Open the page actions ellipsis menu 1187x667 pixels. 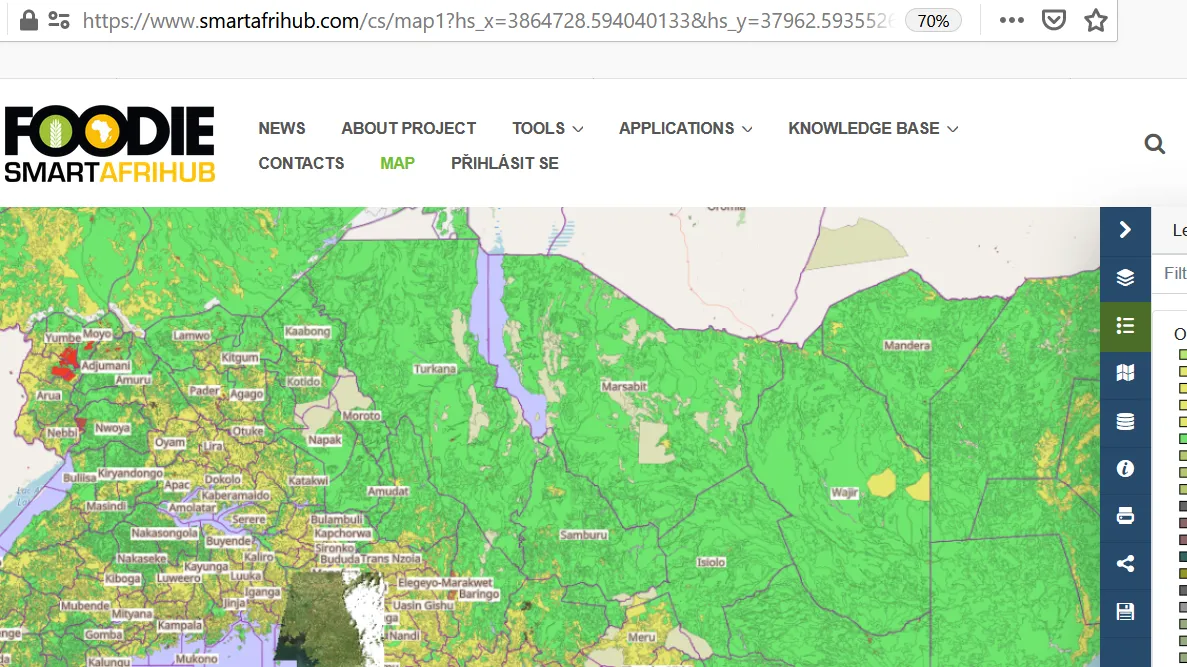tap(1011, 20)
